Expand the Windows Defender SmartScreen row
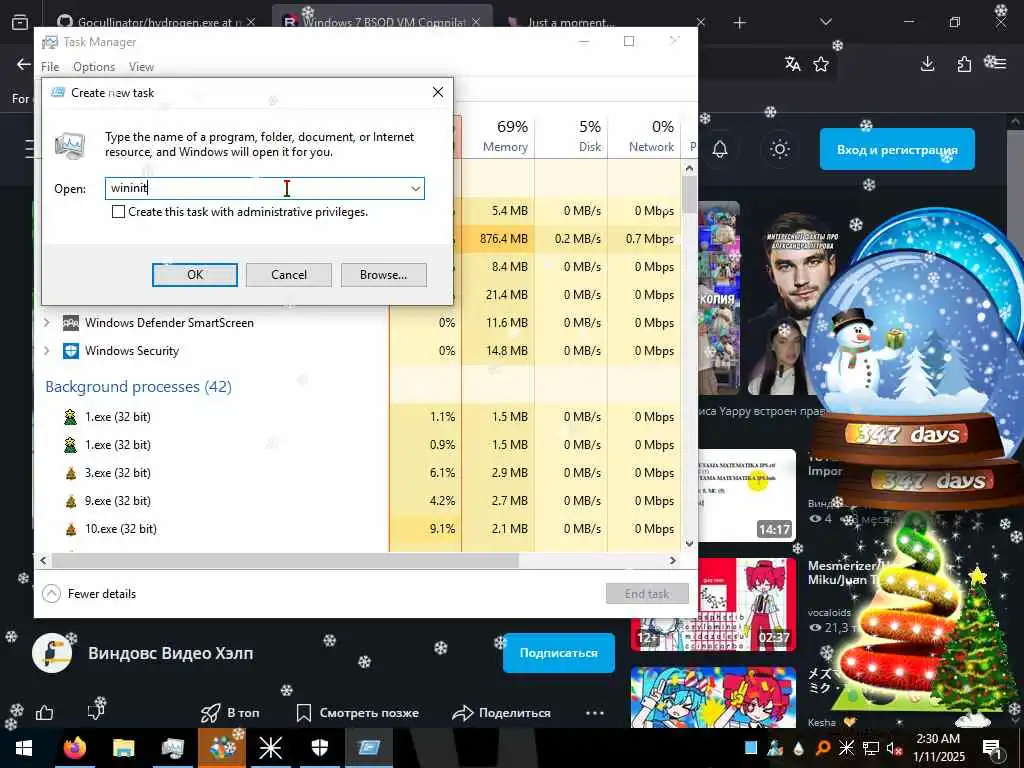This screenshot has height=768, width=1024. [47, 323]
